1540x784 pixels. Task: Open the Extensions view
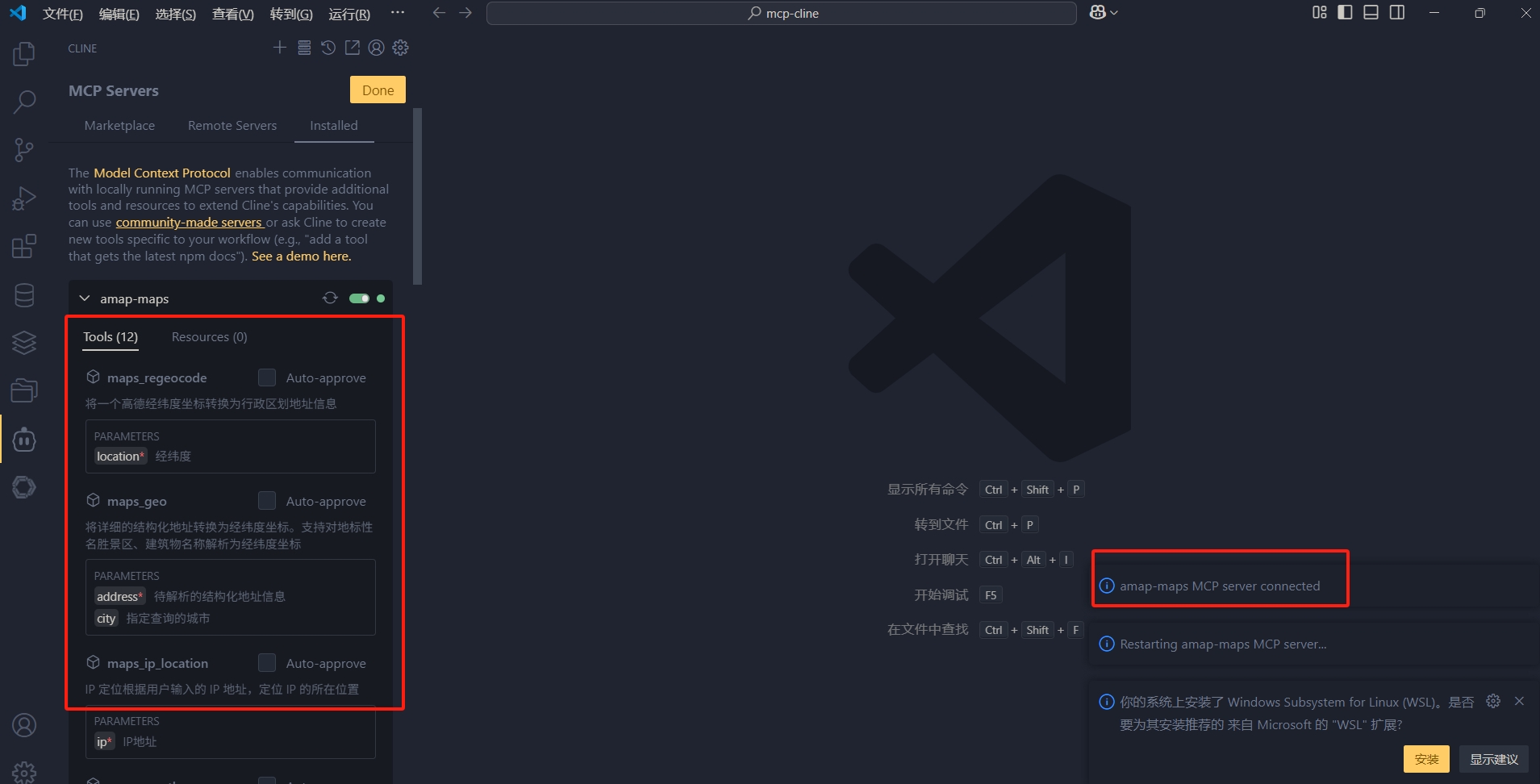click(x=24, y=246)
